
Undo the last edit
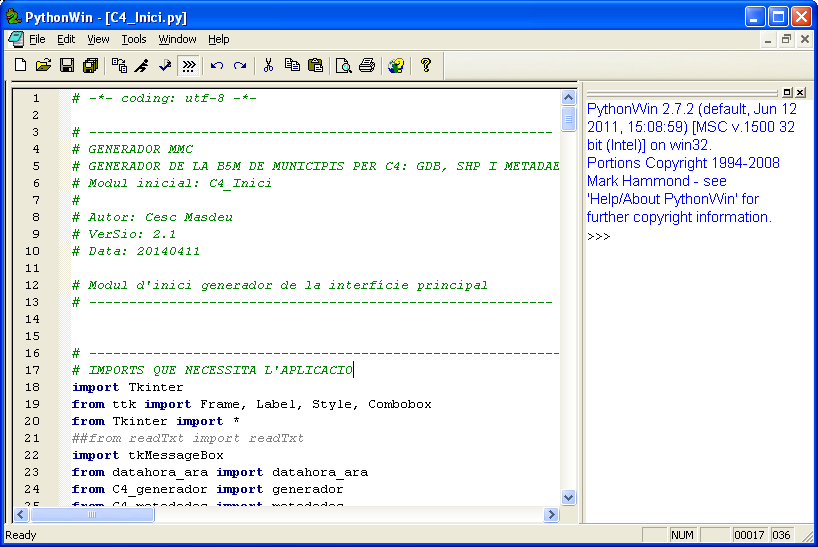[x=216, y=65]
